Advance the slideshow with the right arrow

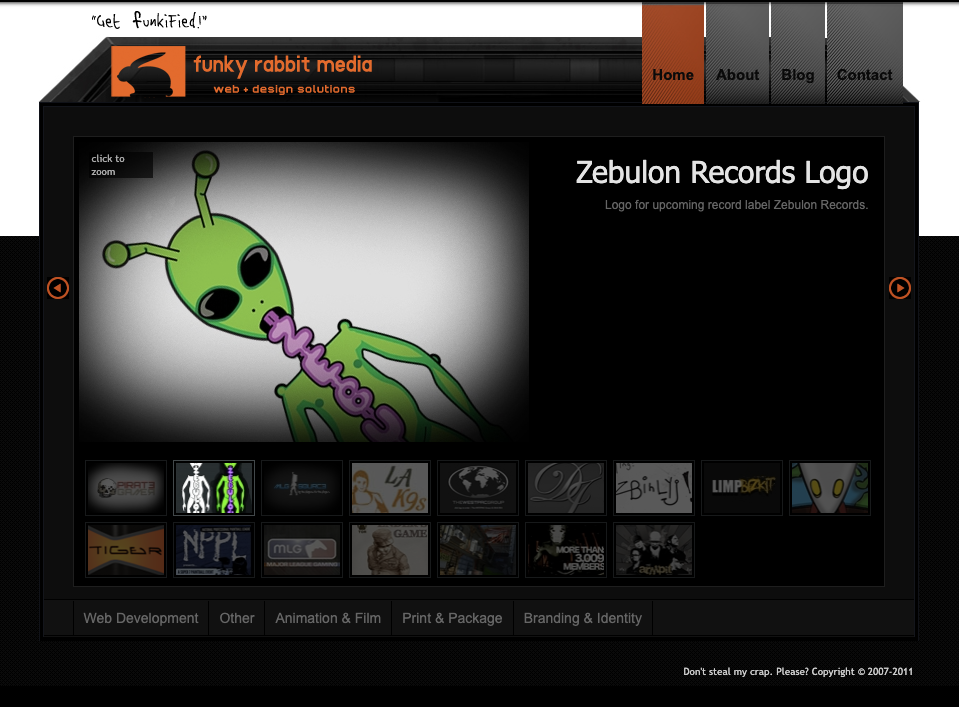899,288
